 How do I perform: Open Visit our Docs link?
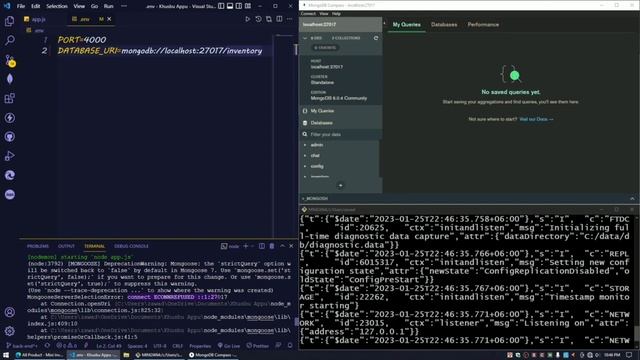536,119
